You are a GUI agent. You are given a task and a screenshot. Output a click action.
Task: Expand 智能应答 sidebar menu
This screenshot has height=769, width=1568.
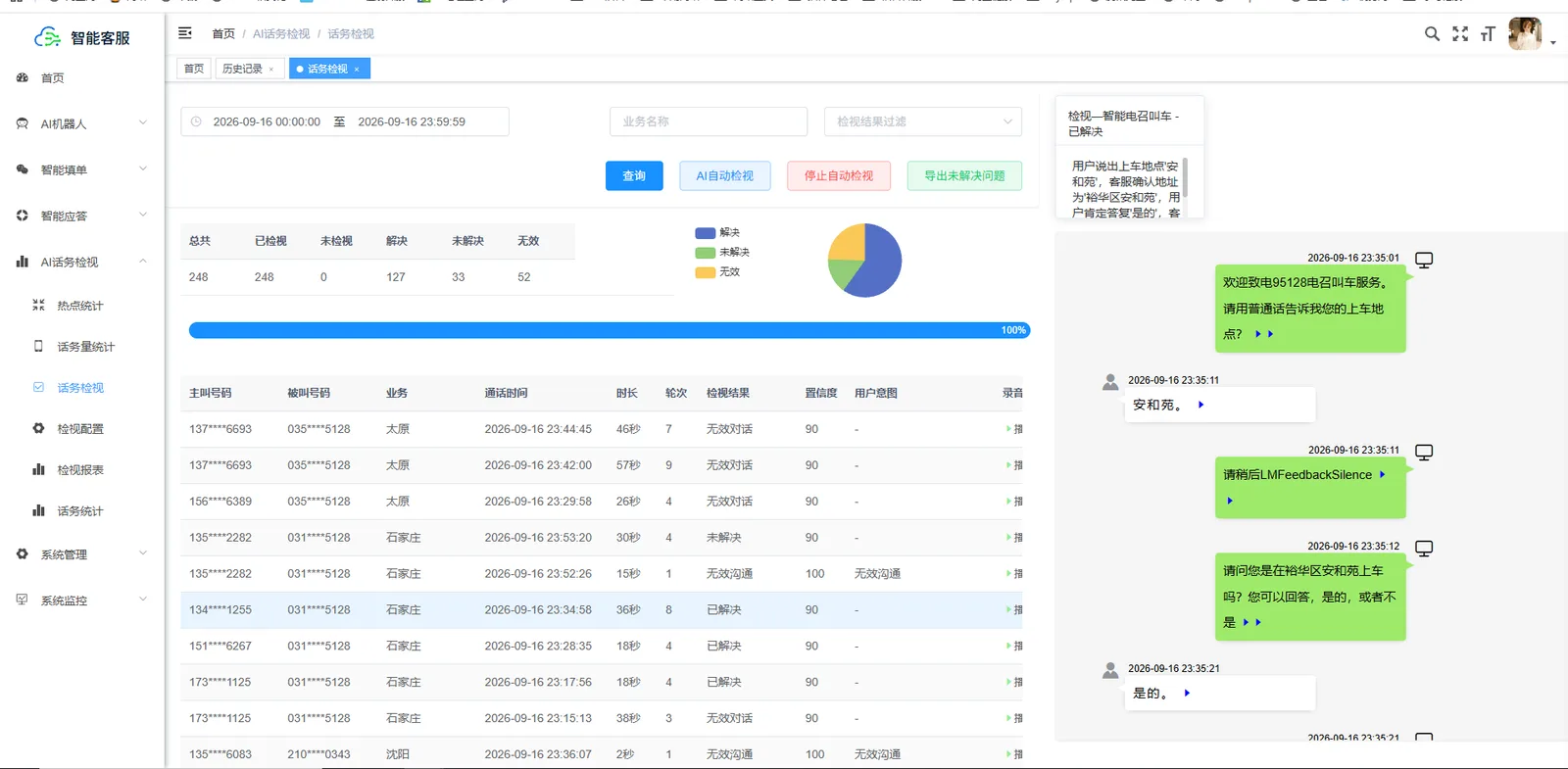[x=82, y=216]
